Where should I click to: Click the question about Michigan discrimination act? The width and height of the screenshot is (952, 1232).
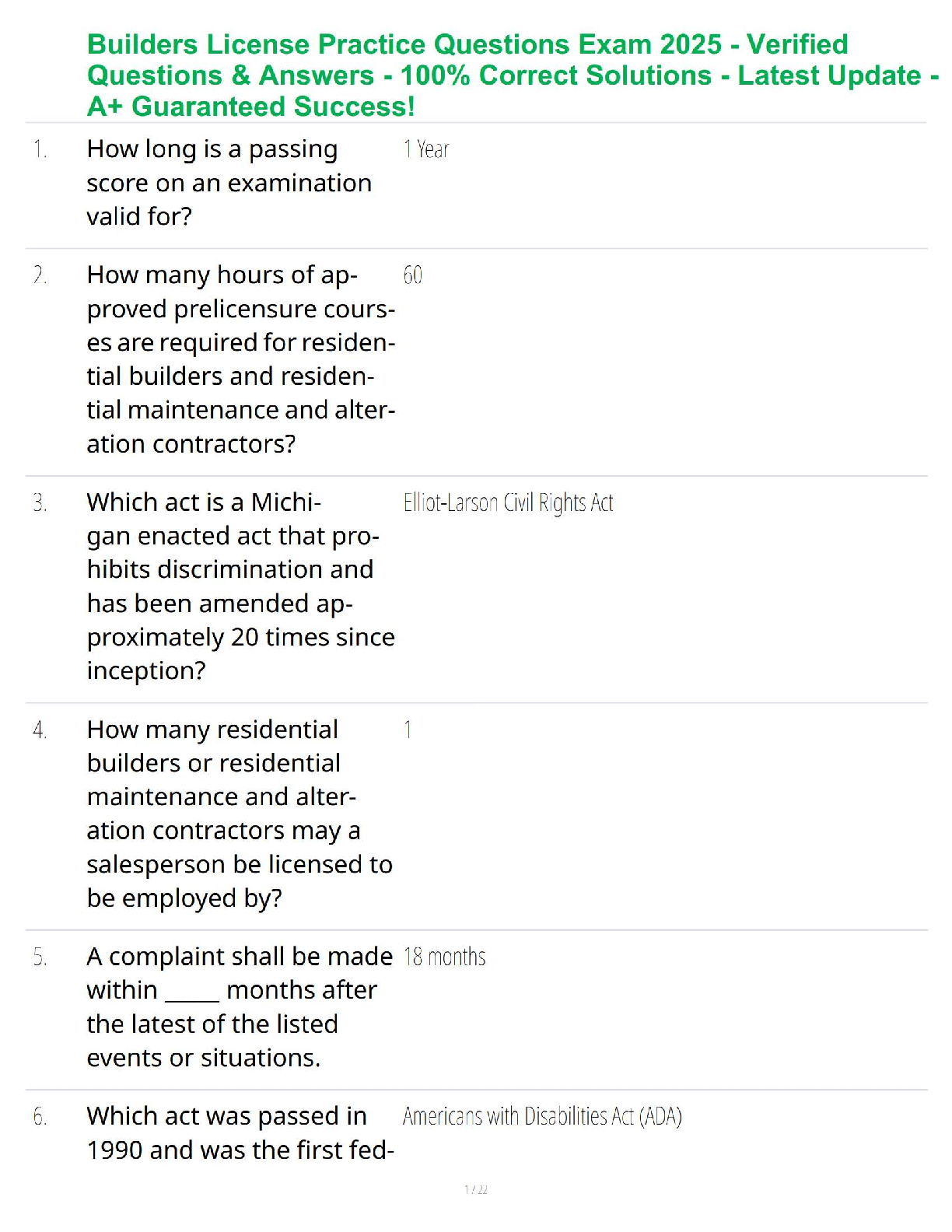point(240,586)
